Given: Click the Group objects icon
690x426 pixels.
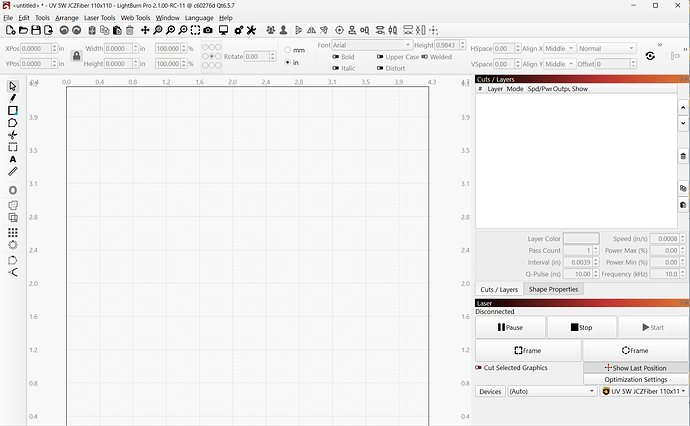Looking at the screenshot, I should [x=271, y=30].
